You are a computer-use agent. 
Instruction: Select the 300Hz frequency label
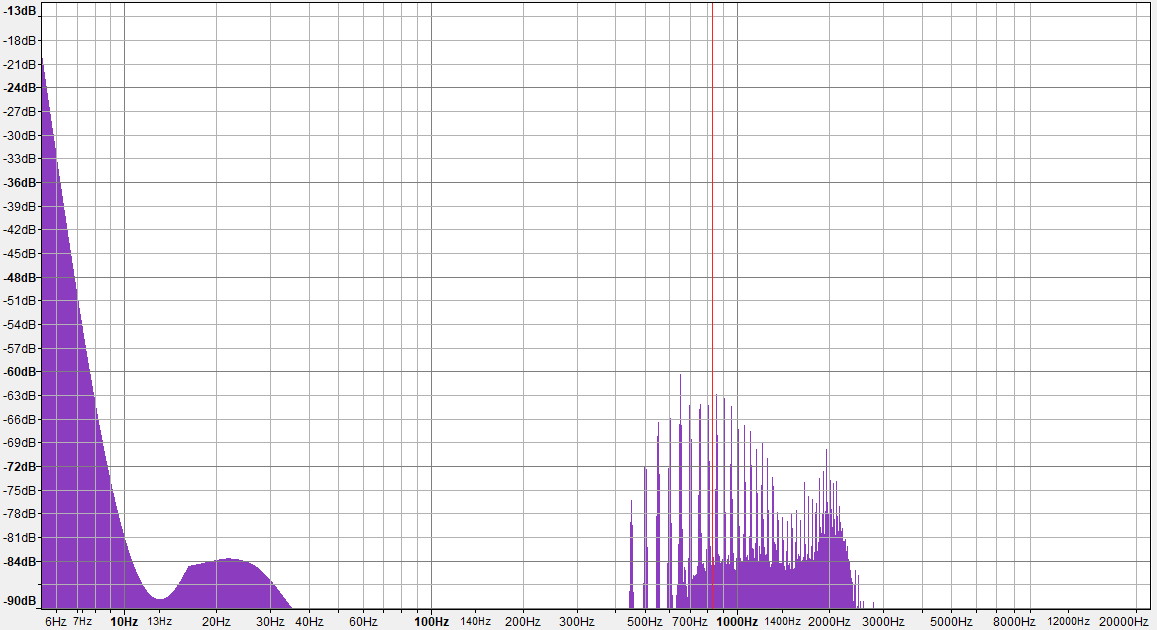pyautogui.click(x=577, y=622)
